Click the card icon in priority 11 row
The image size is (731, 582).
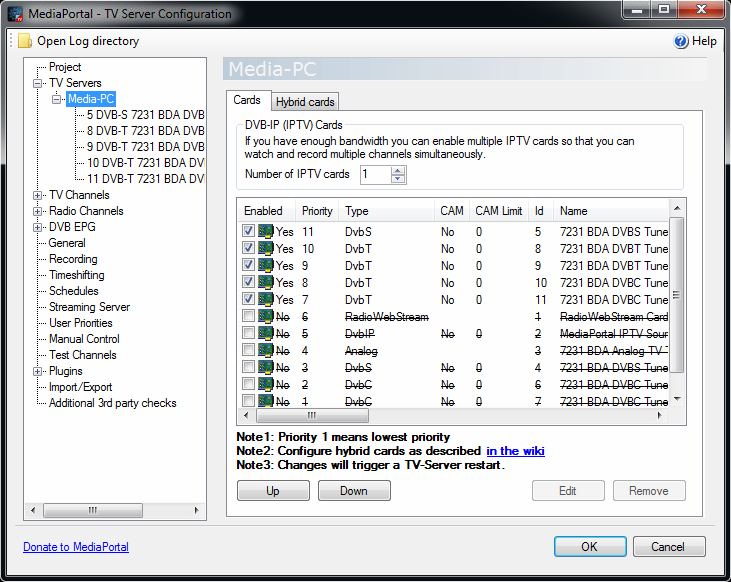[266, 231]
